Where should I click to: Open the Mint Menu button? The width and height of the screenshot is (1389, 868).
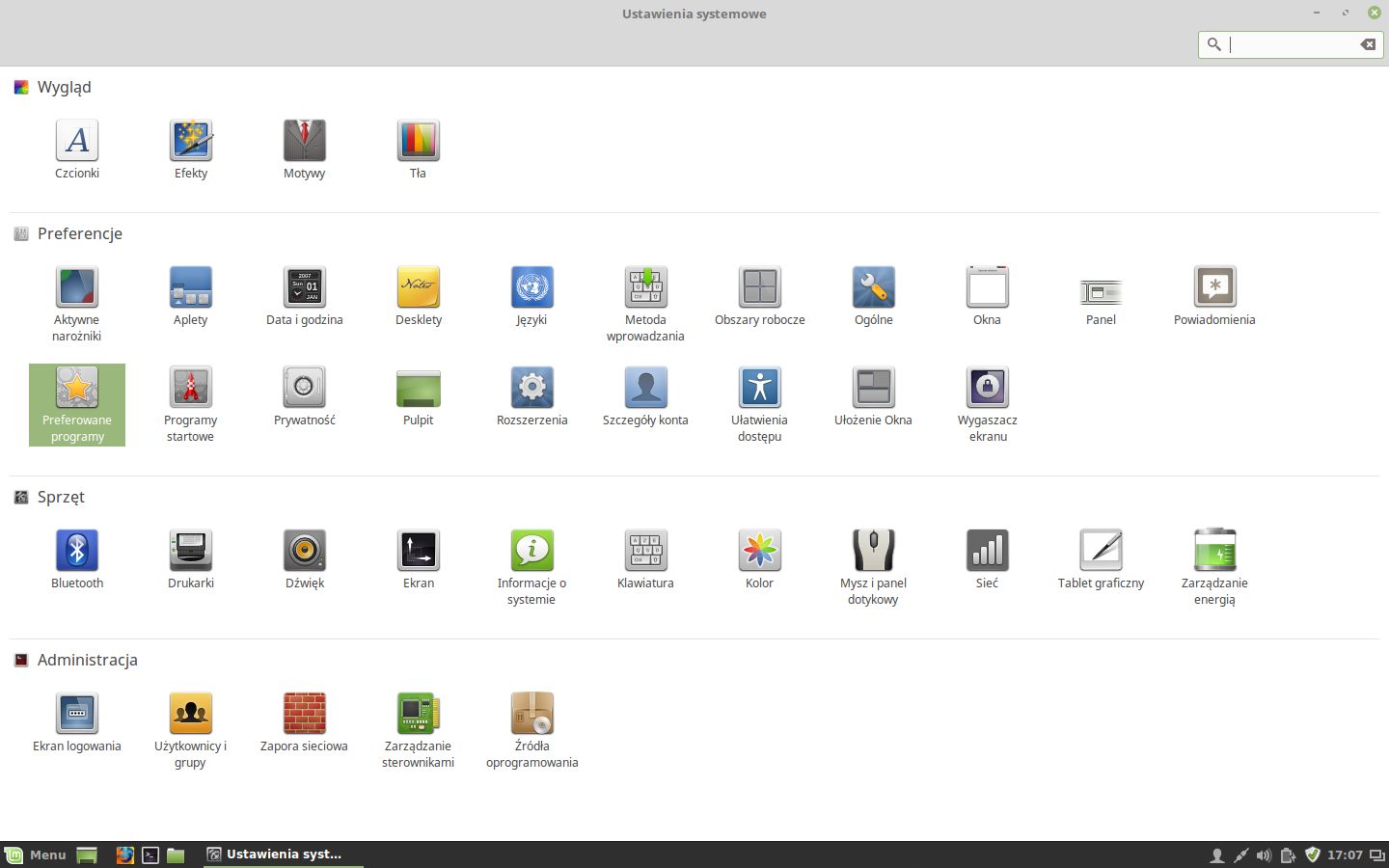[x=36, y=854]
